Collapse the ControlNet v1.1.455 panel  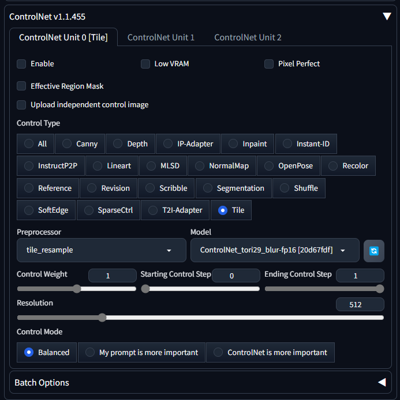pos(387,16)
